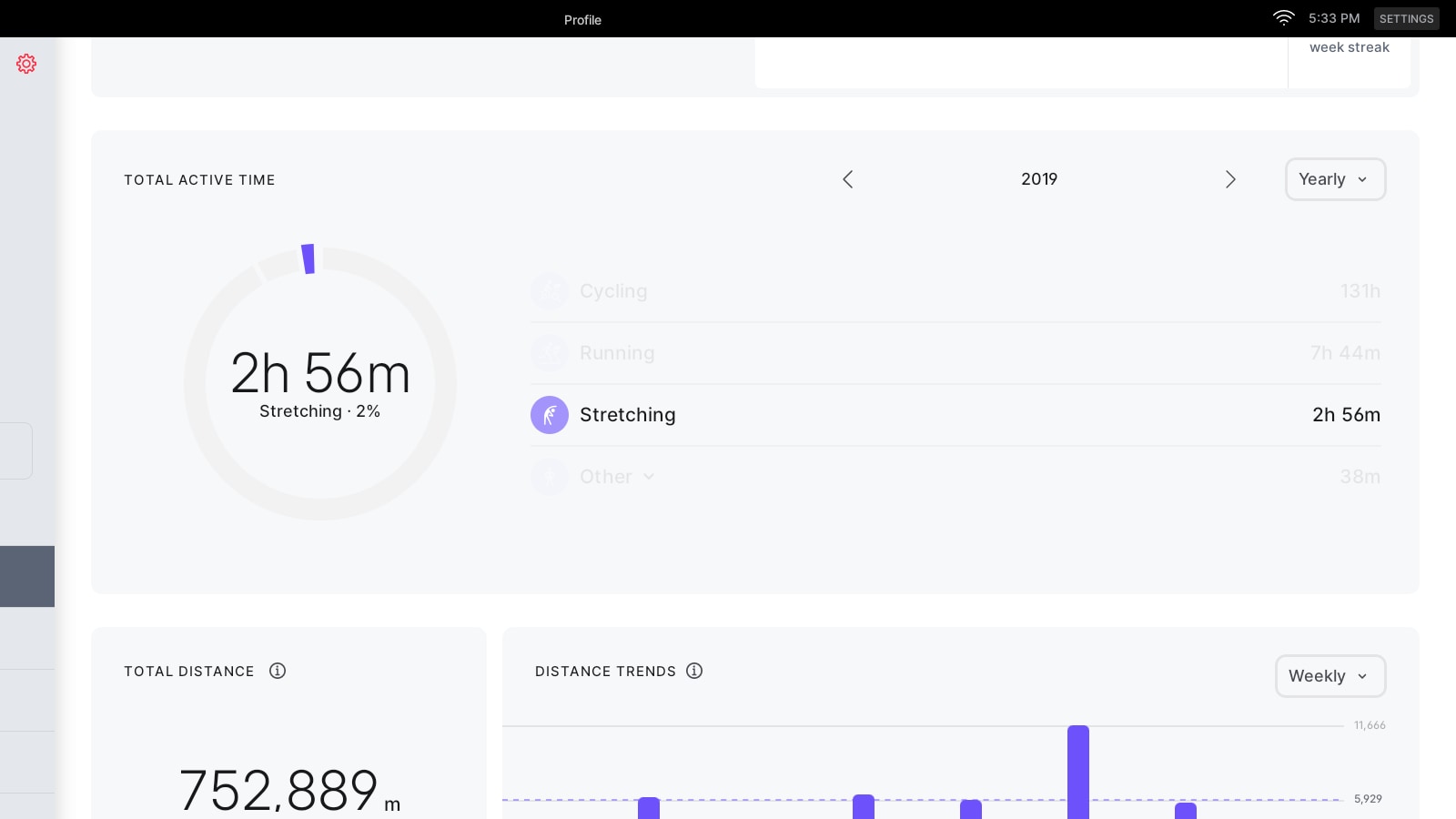The width and height of the screenshot is (1456, 819).
Task: Go to previous year with left chevron
Action: (x=847, y=179)
